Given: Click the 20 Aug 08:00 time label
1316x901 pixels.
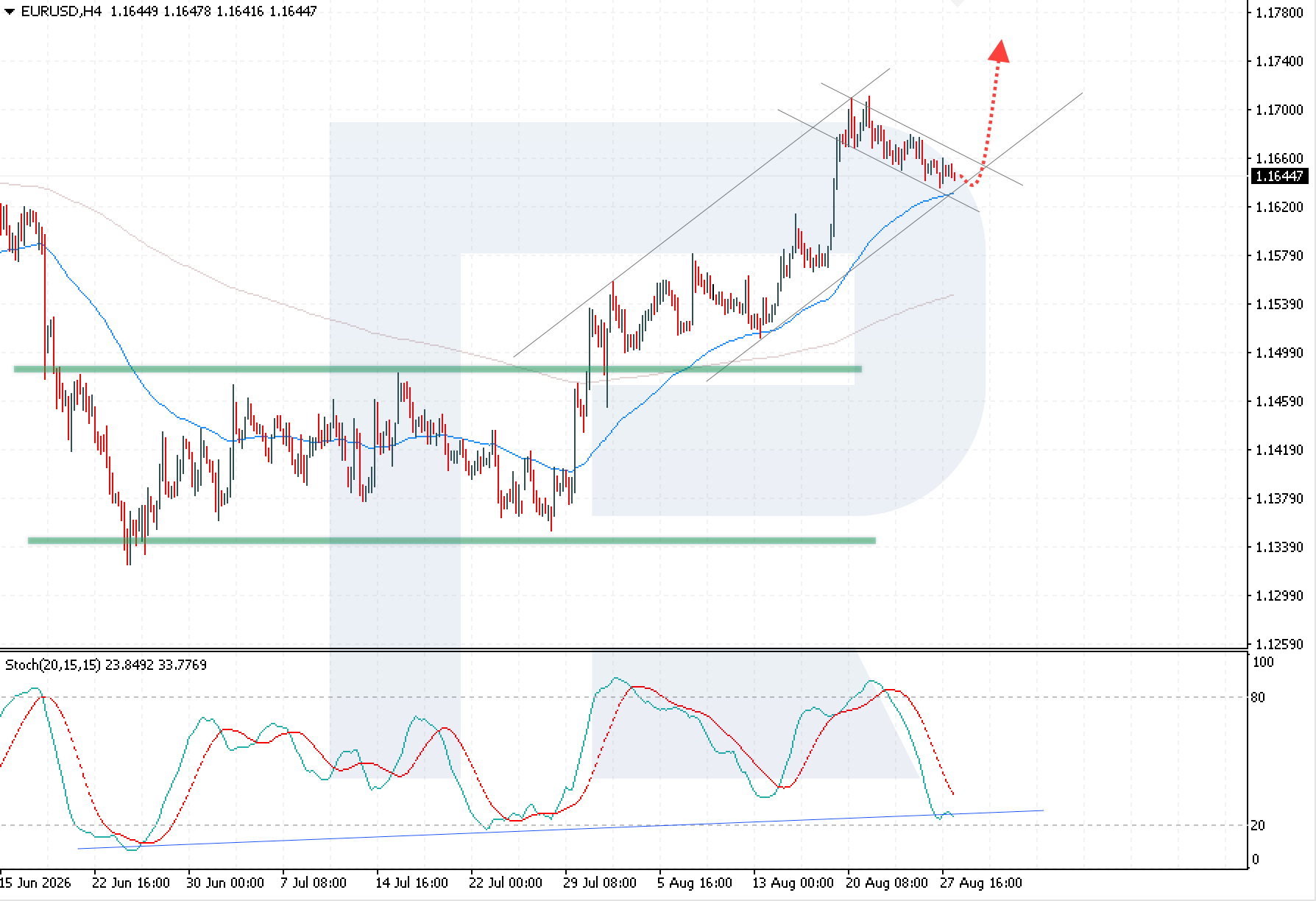Looking at the screenshot, I should (x=887, y=883).
